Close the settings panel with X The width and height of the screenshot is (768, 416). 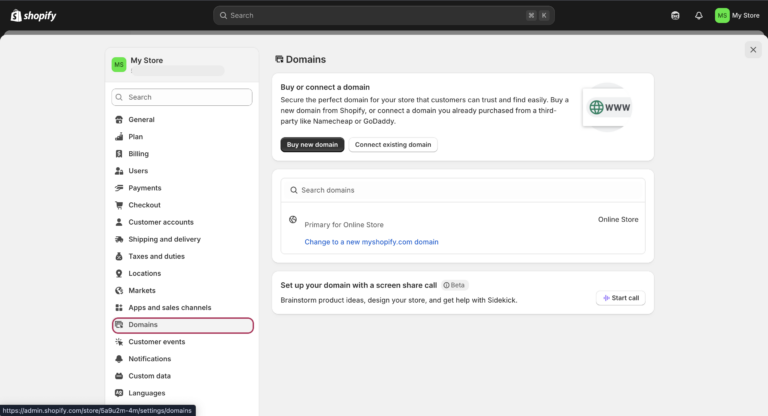[x=752, y=50]
